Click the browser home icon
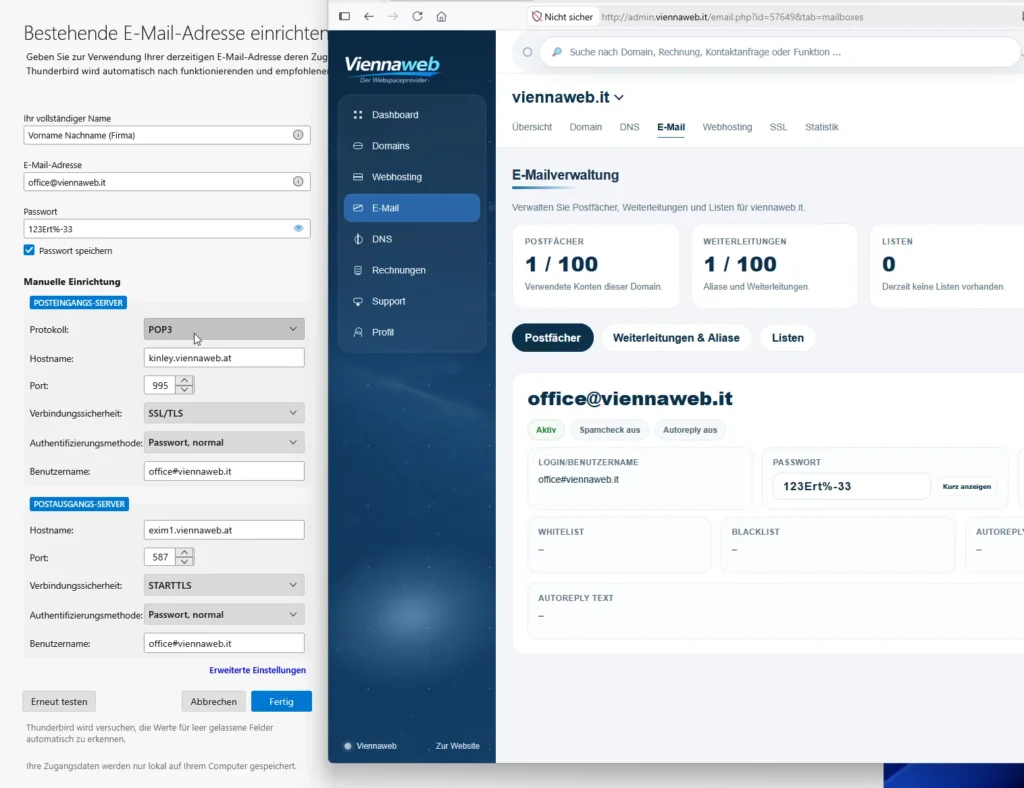Image resolution: width=1024 pixels, height=788 pixels. 441,16
